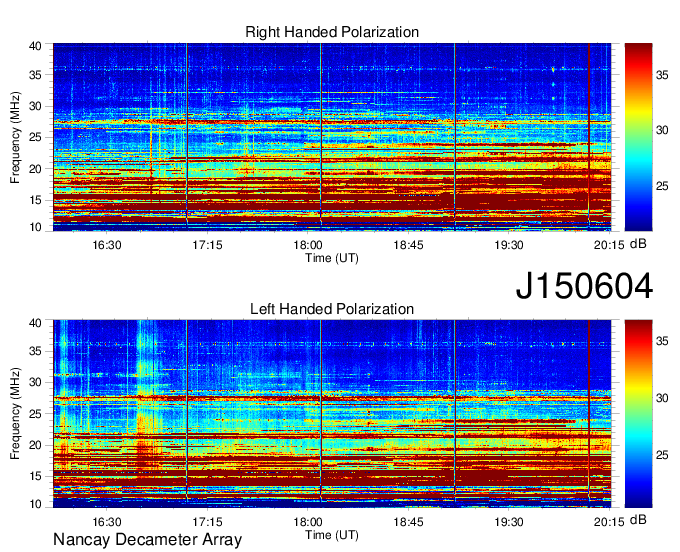
Task: Click the 20:15 time tick of left-handed plot
Action: pyautogui.click(x=609, y=522)
